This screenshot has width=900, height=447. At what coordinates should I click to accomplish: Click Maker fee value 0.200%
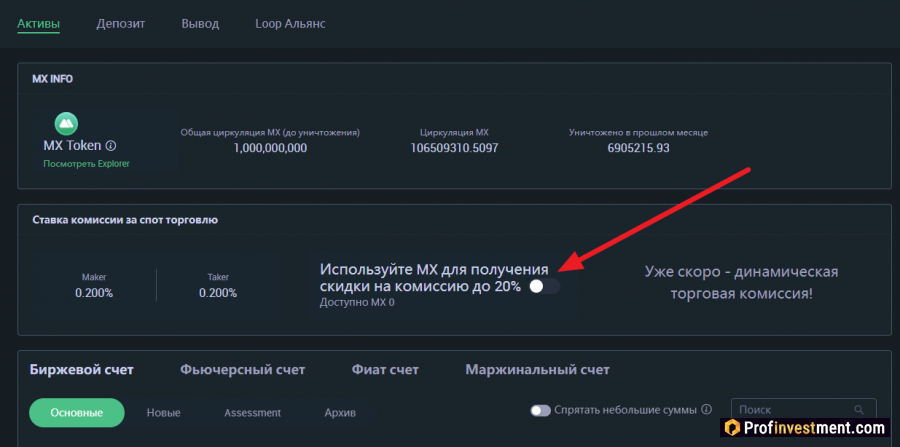tap(94, 293)
